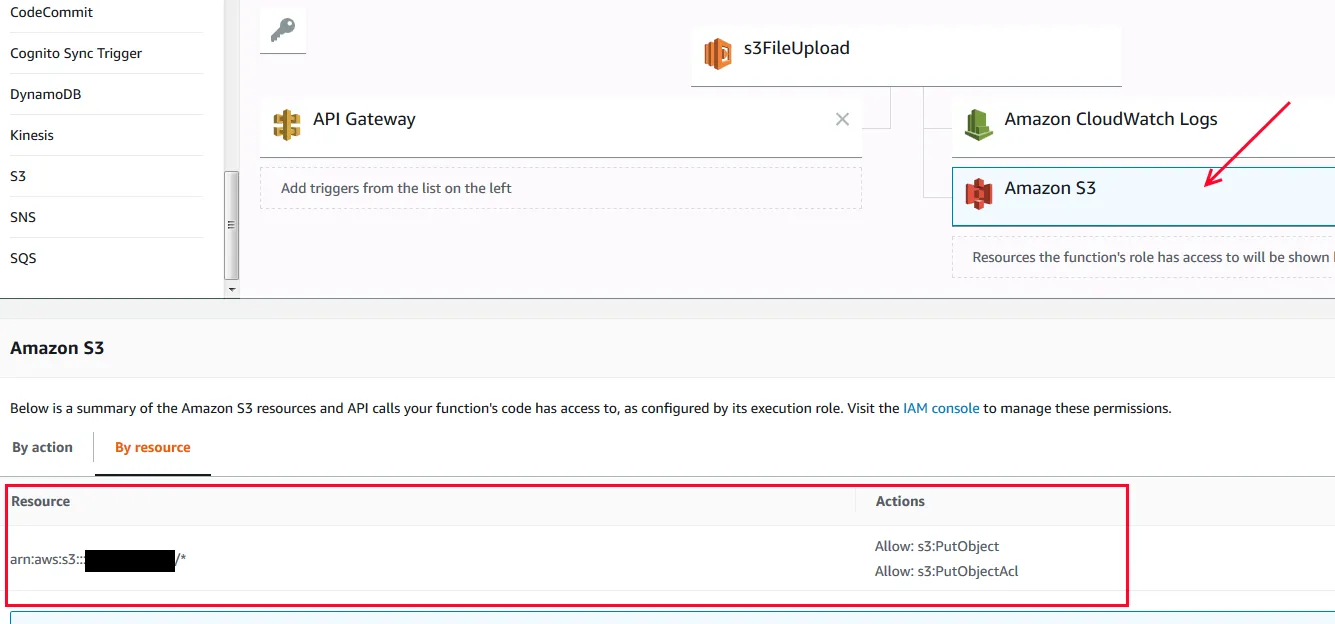Add SNS trigger from the list
The image size is (1335, 624).
[23, 217]
